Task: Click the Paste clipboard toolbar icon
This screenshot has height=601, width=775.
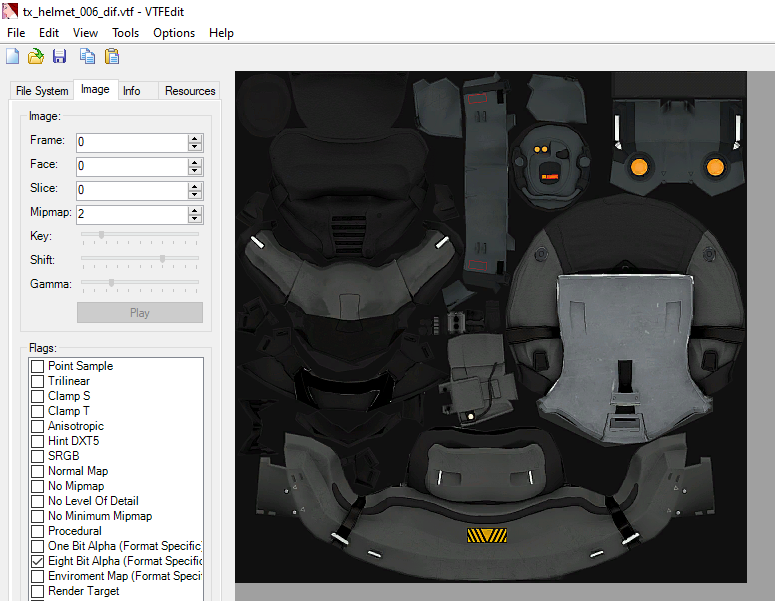Action: pyautogui.click(x=111, y=57)
